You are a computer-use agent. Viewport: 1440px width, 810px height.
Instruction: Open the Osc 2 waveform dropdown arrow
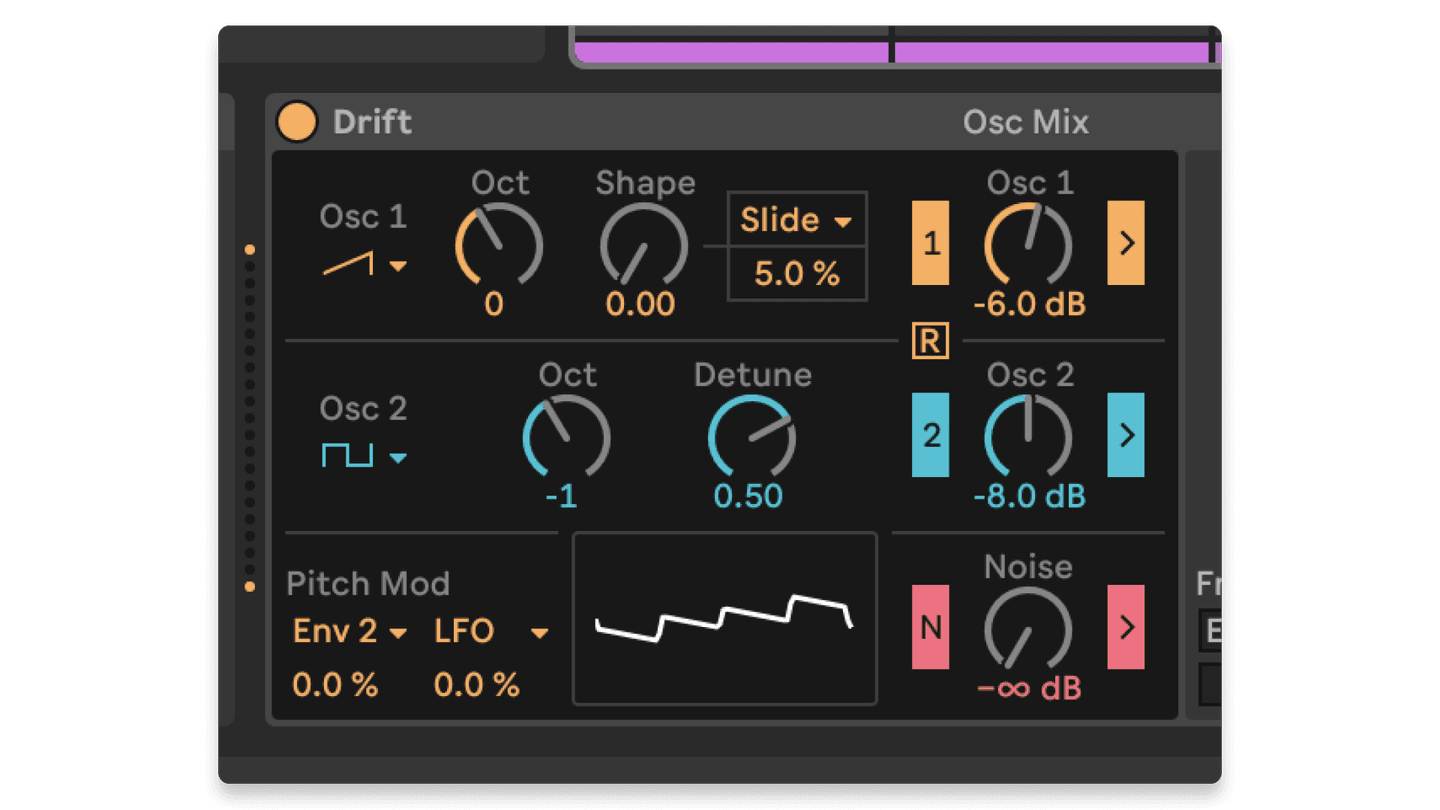pyautogui.click(x=398, y=458)
